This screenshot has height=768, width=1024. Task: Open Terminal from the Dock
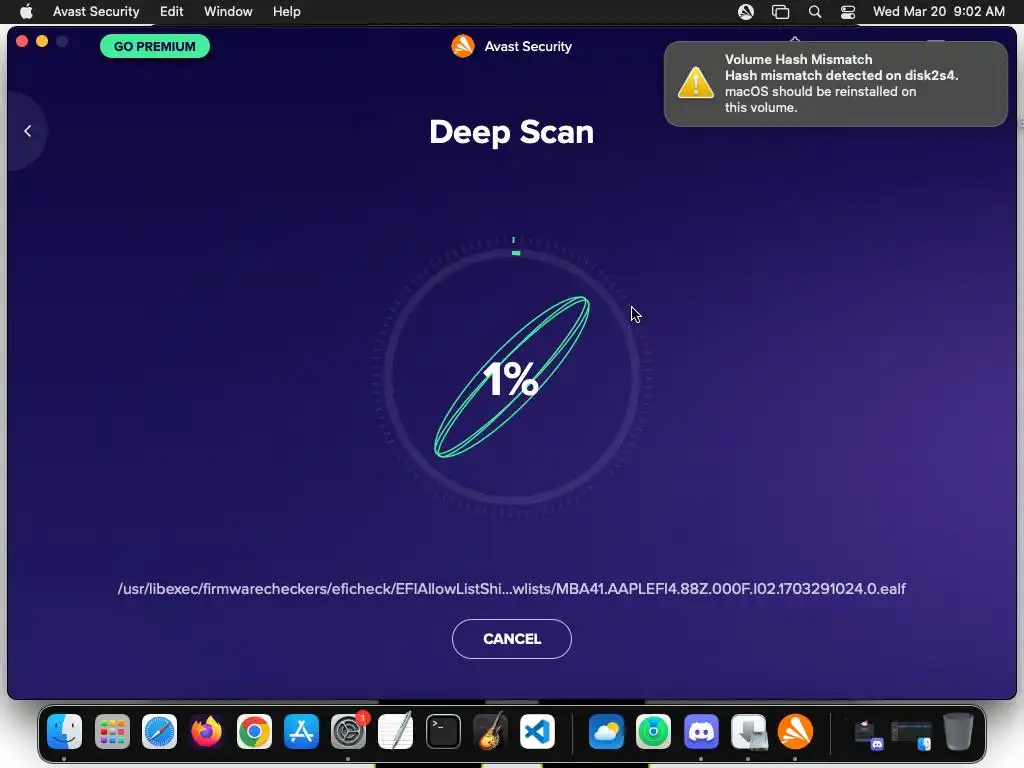[x=443, y=731]
